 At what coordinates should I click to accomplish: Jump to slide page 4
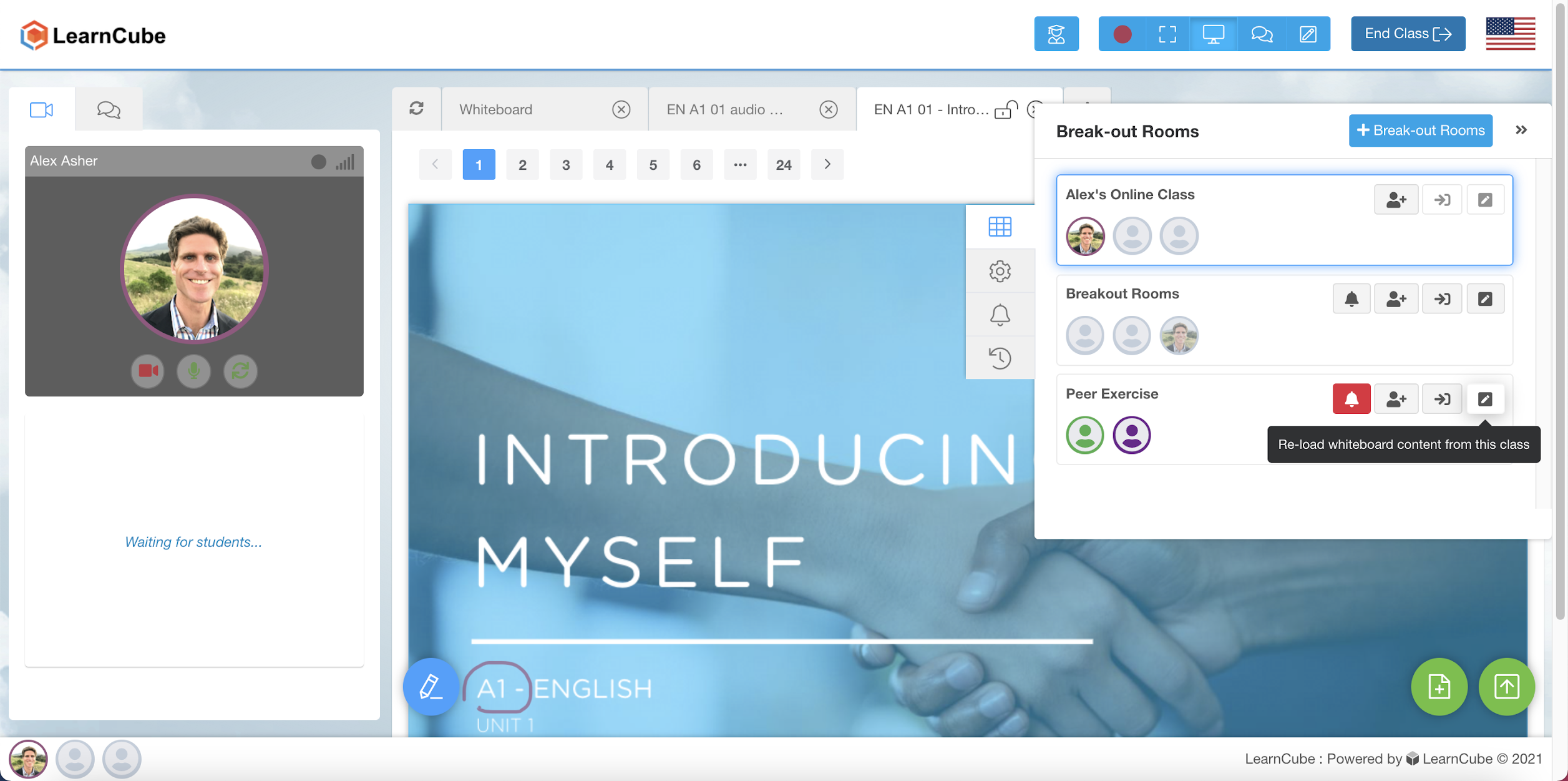pos(610,164)
